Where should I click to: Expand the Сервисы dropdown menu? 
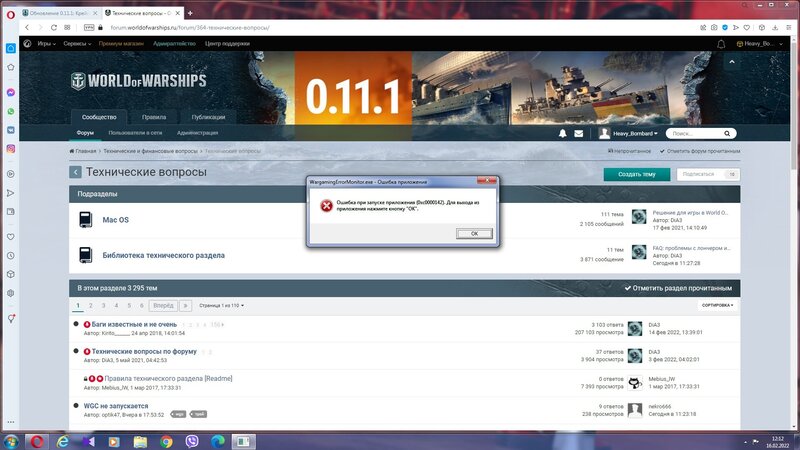point(77,44)
